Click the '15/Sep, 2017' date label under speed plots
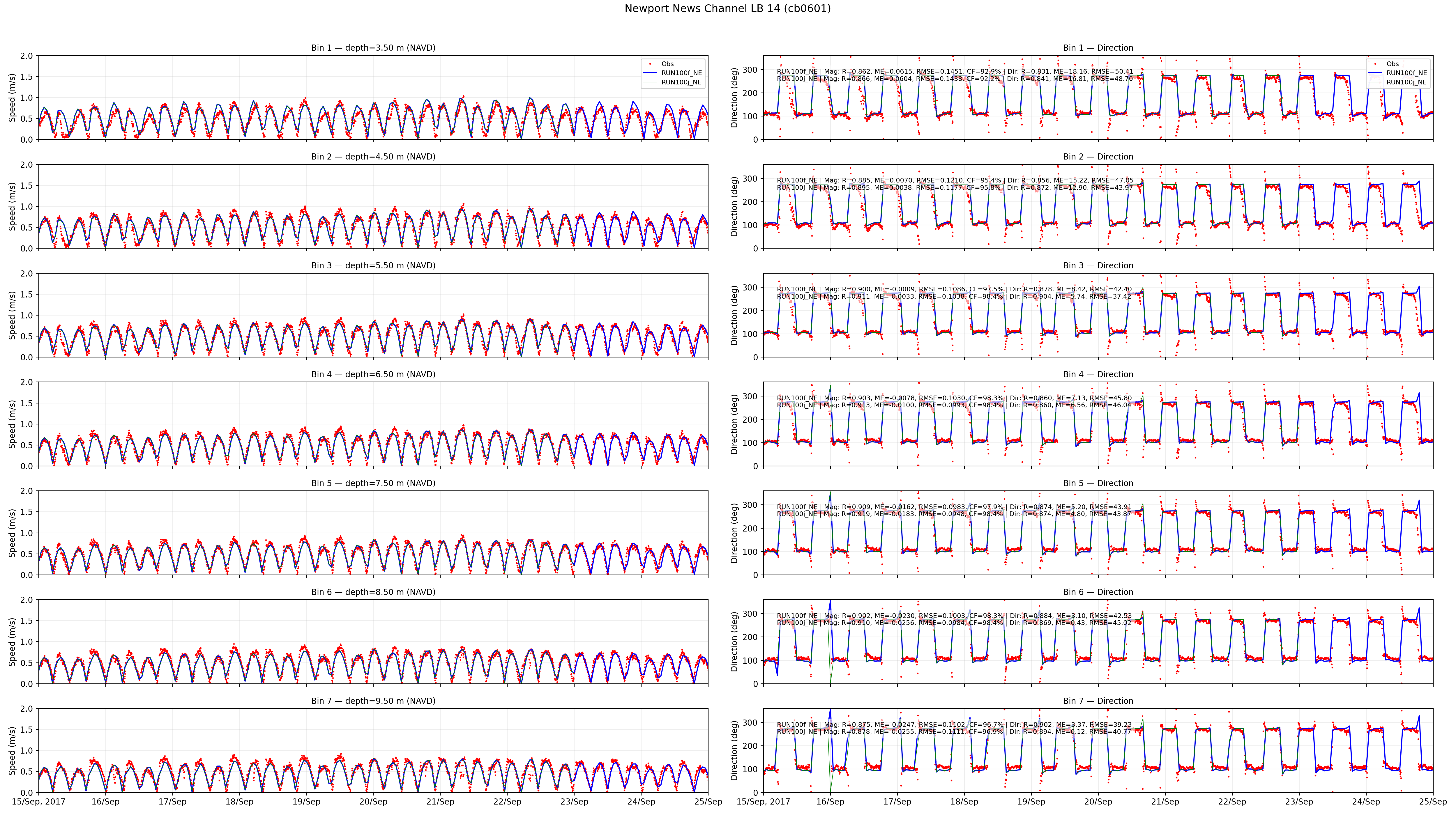The width and height of the screenshot is (1456, 815). [38, 802]
